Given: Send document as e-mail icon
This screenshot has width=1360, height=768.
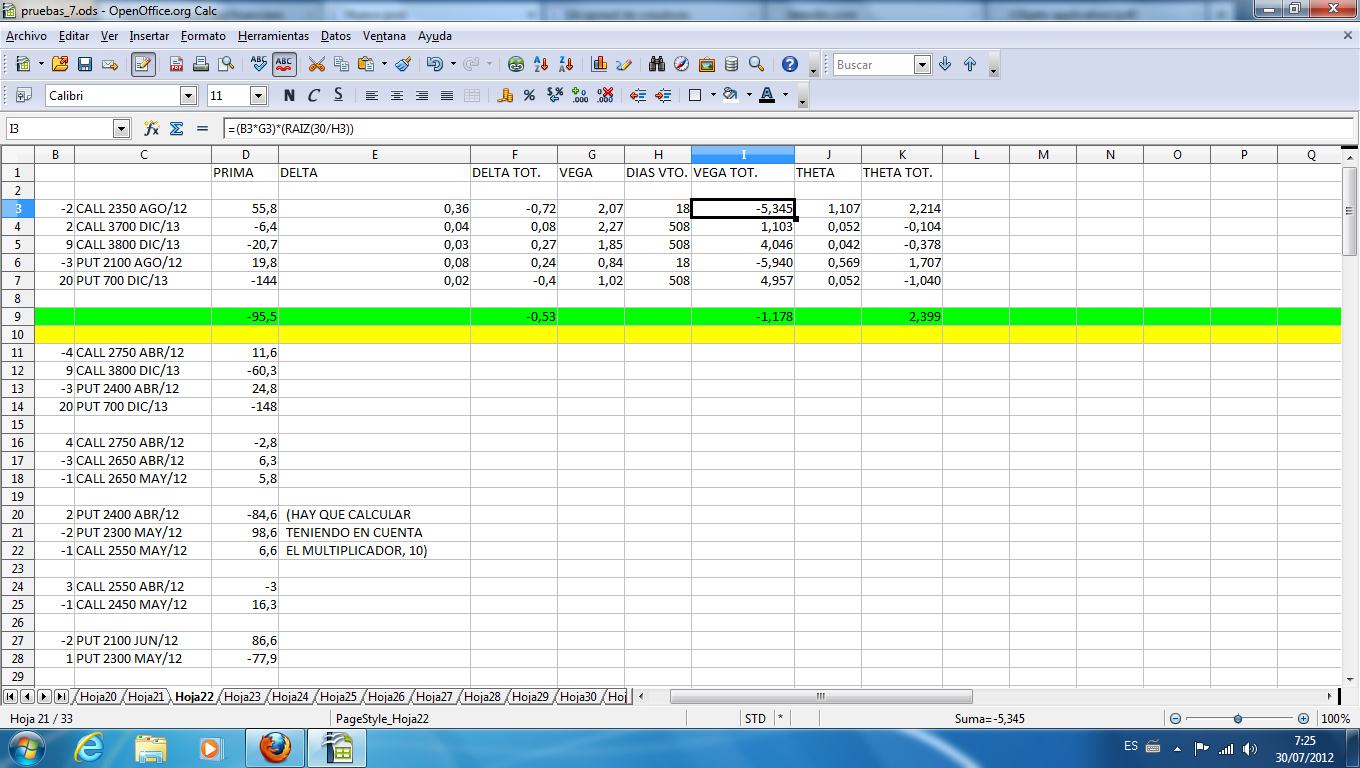Looking at the screenshot, I should click(110, 64).
